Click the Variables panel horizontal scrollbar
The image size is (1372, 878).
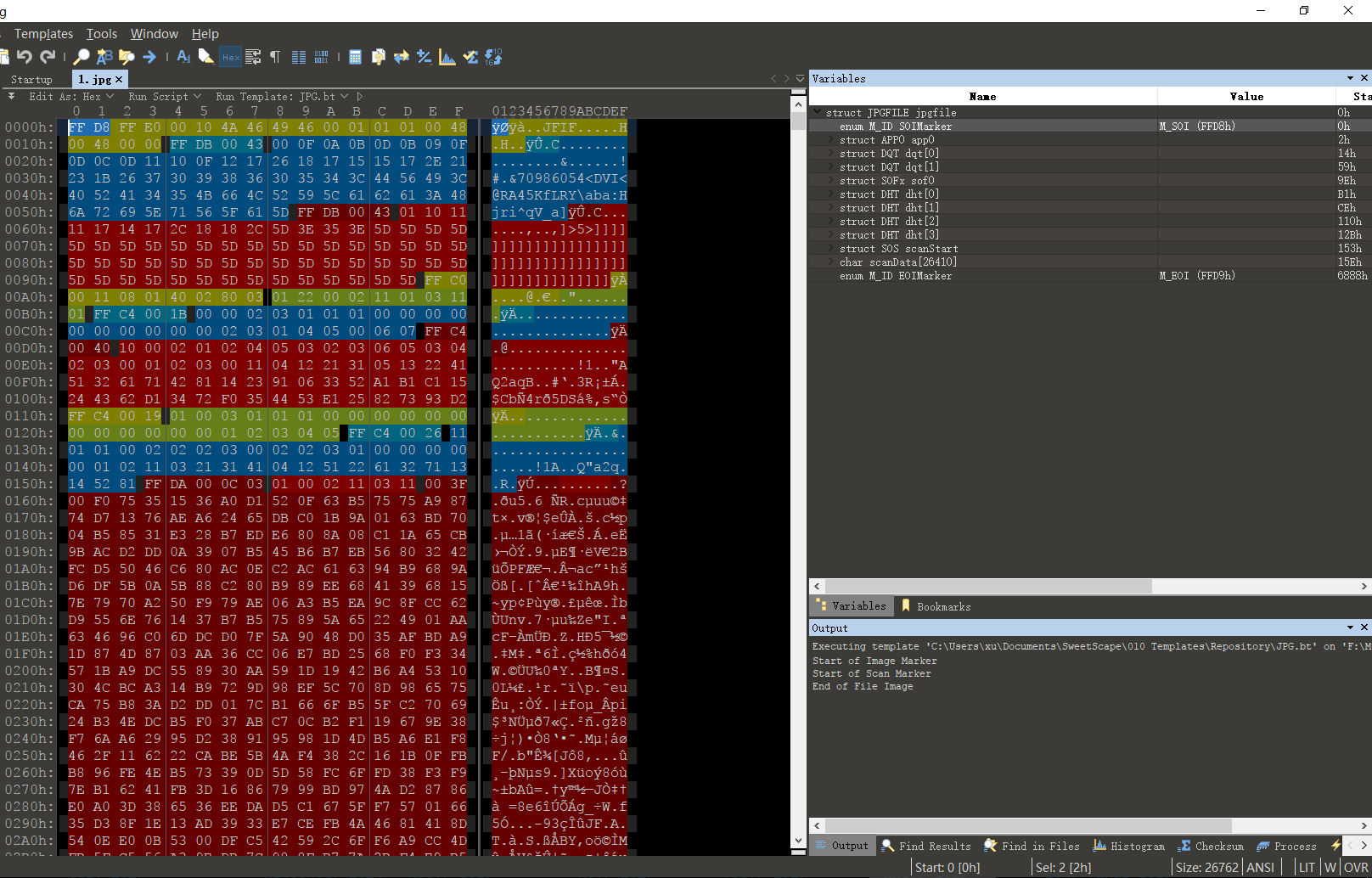pyautogui.click(x=988, y=586)
